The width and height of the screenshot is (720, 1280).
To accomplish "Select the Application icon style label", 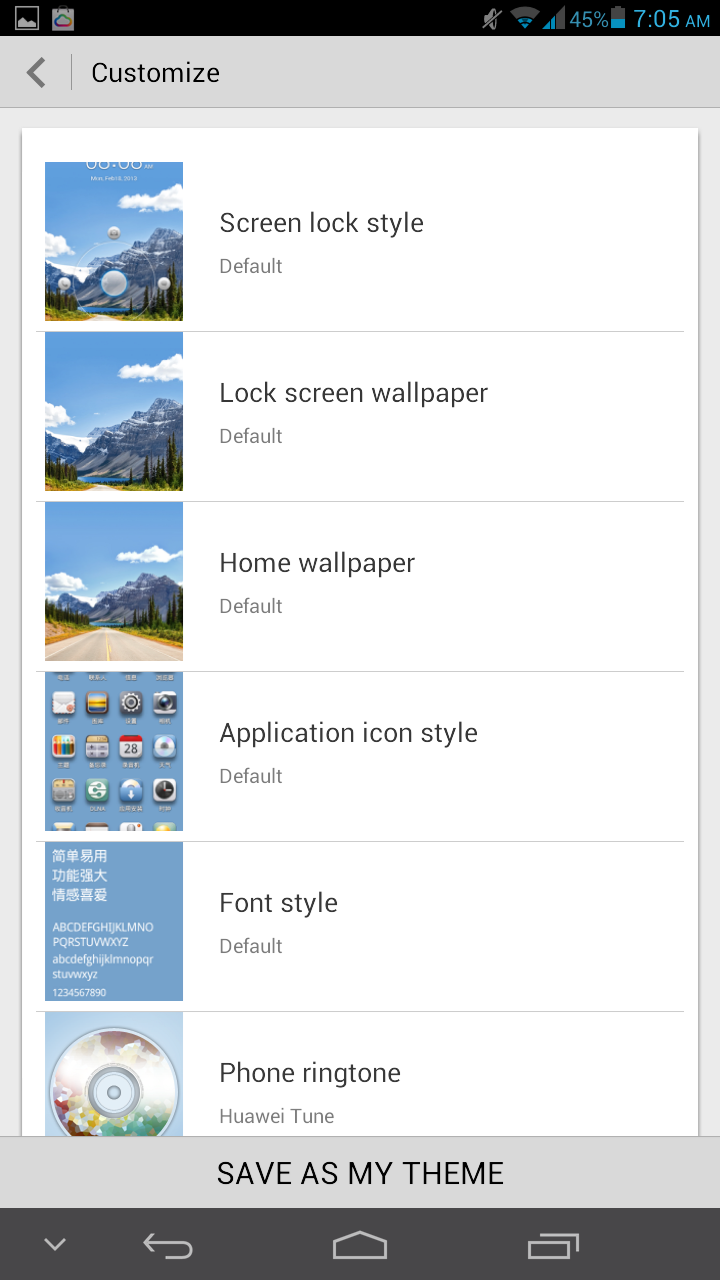I will point(349,733).
